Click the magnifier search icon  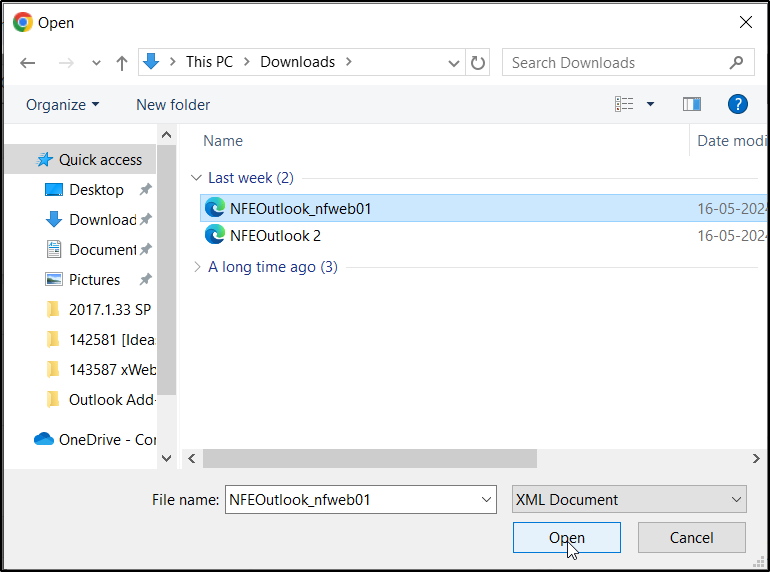[736, 62]
